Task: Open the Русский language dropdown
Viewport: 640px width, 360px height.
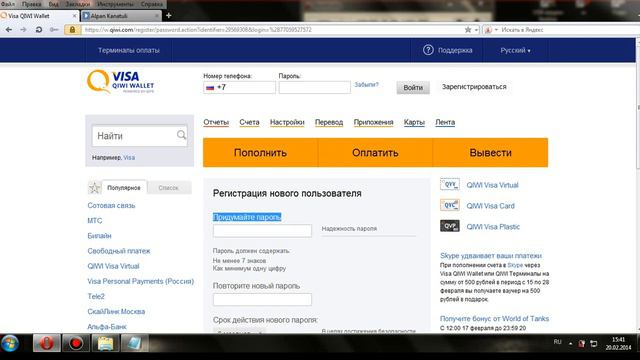Action: [x=515, y=50]
